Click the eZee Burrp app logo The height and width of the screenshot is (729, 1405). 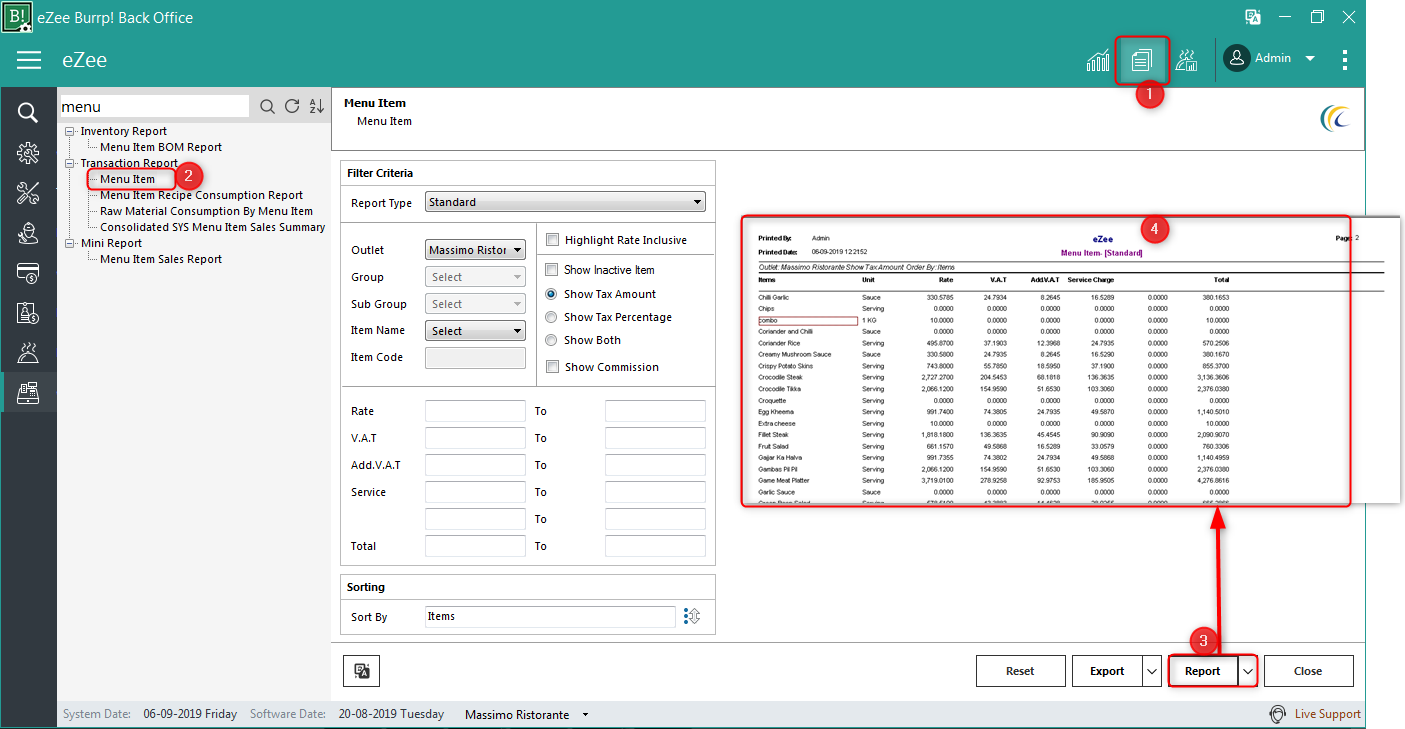18,17
